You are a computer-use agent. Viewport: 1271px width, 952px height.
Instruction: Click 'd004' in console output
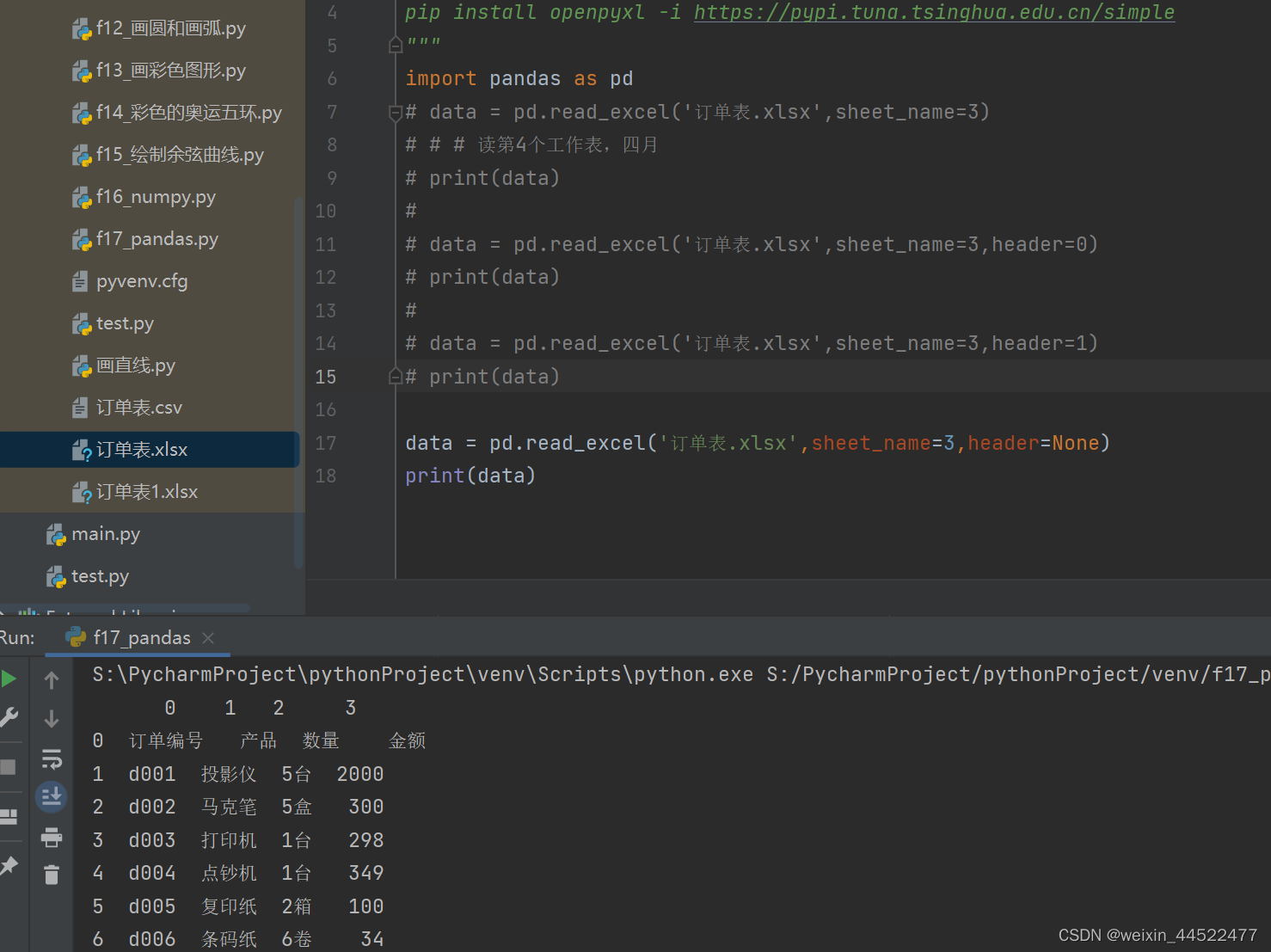pyautogui.click(x=152, y=873)
